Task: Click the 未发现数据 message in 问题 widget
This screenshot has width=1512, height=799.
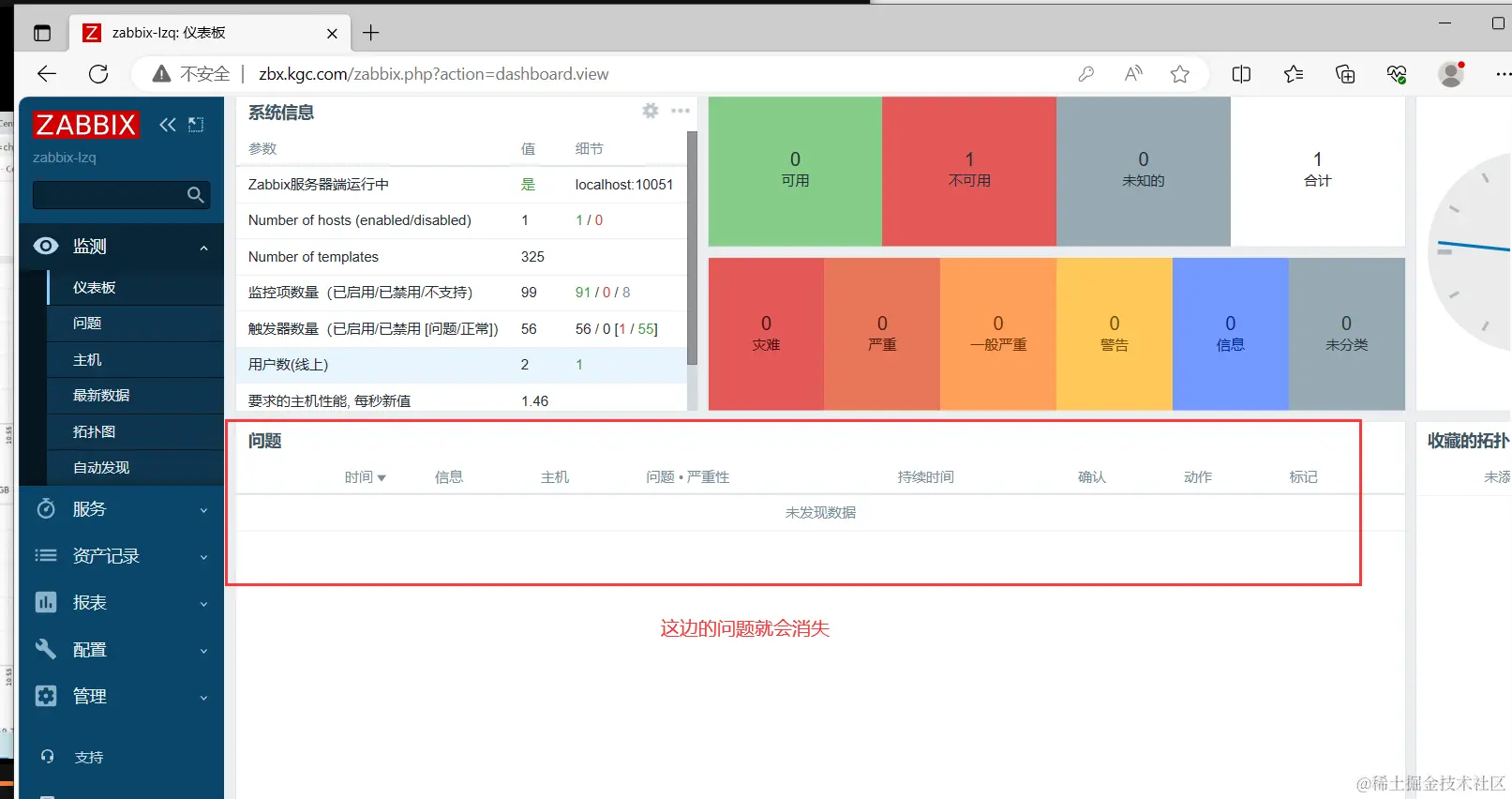Action: [821, 513]
